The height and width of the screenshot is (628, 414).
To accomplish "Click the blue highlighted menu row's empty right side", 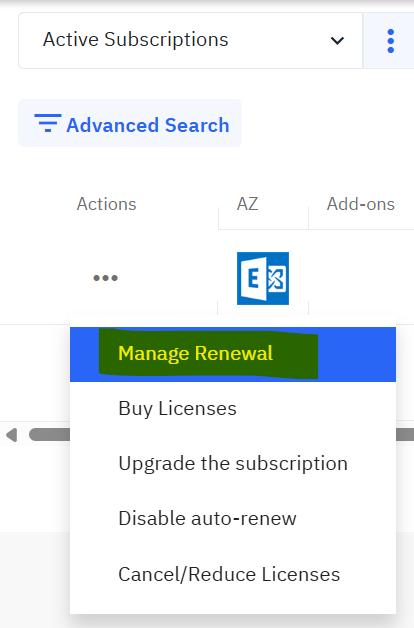I will tap(356, 354).
